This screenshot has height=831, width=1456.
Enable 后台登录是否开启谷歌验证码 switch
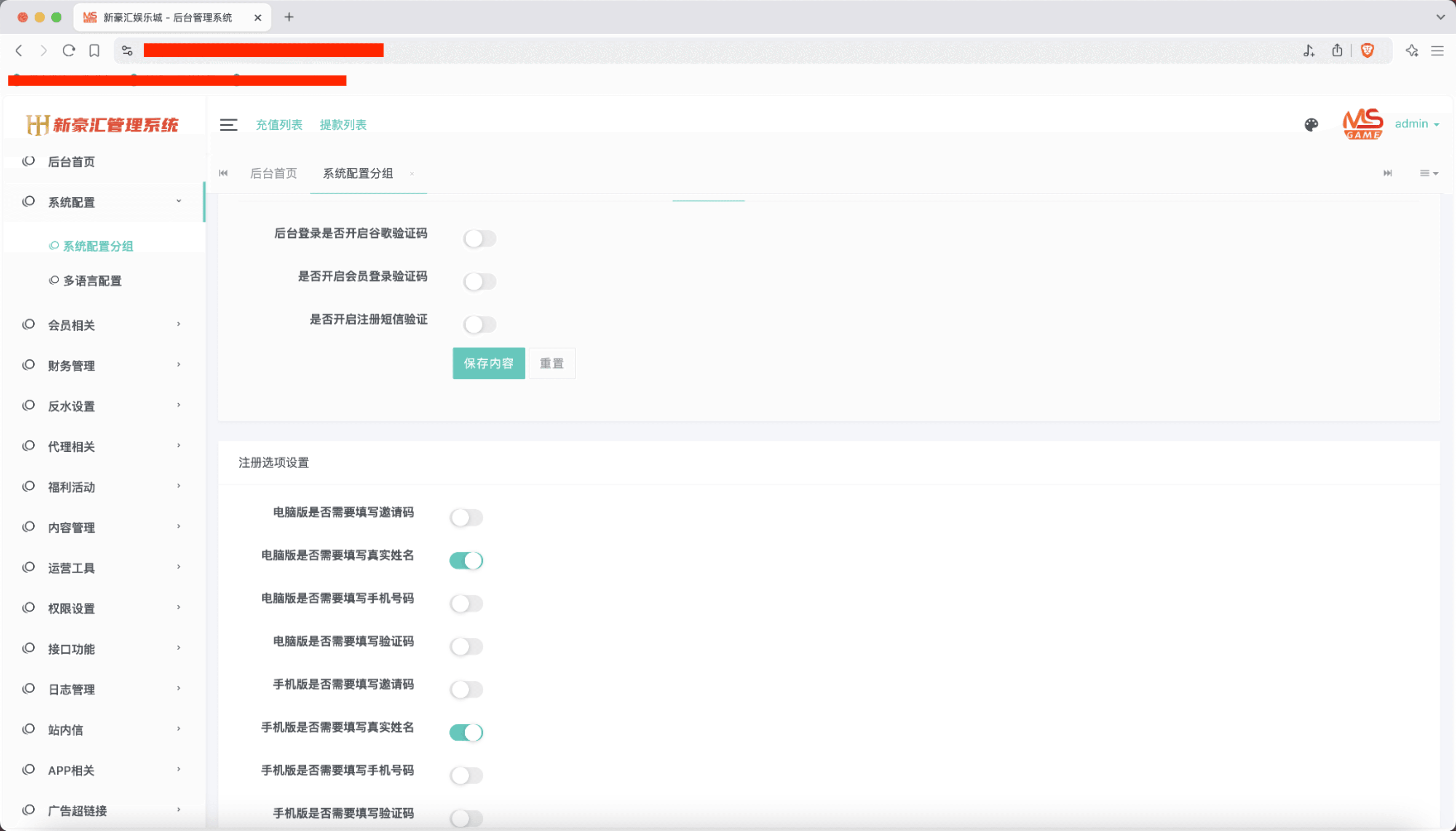point(479,239)
